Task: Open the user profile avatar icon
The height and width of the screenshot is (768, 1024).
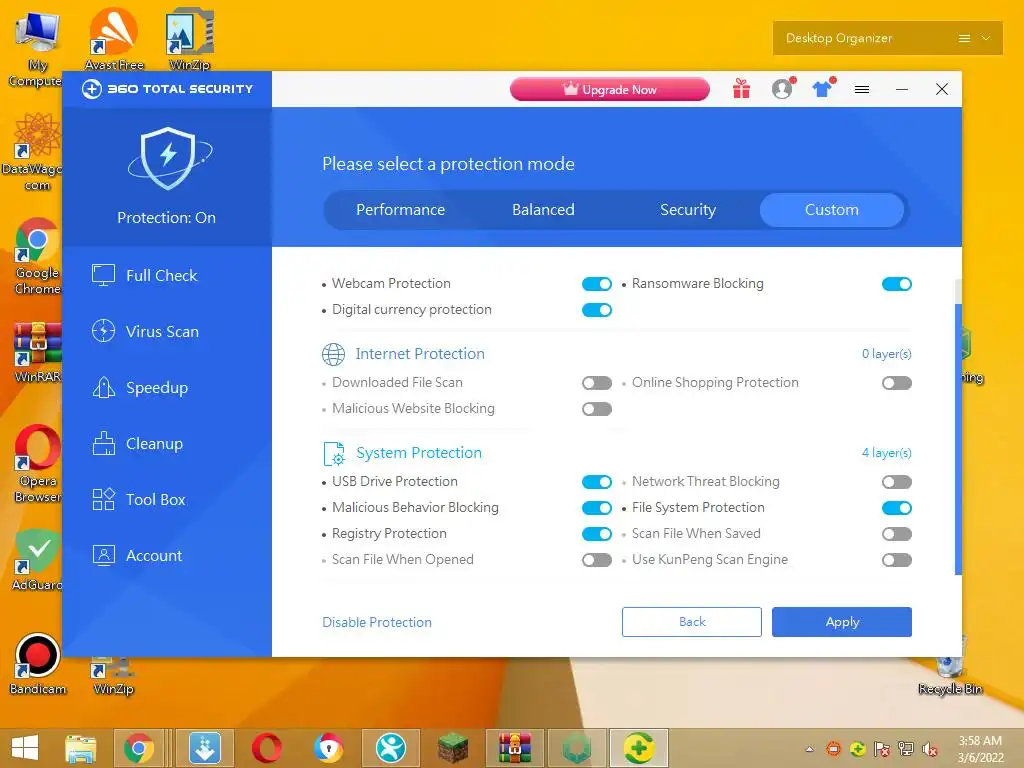Action: point(782,89)
